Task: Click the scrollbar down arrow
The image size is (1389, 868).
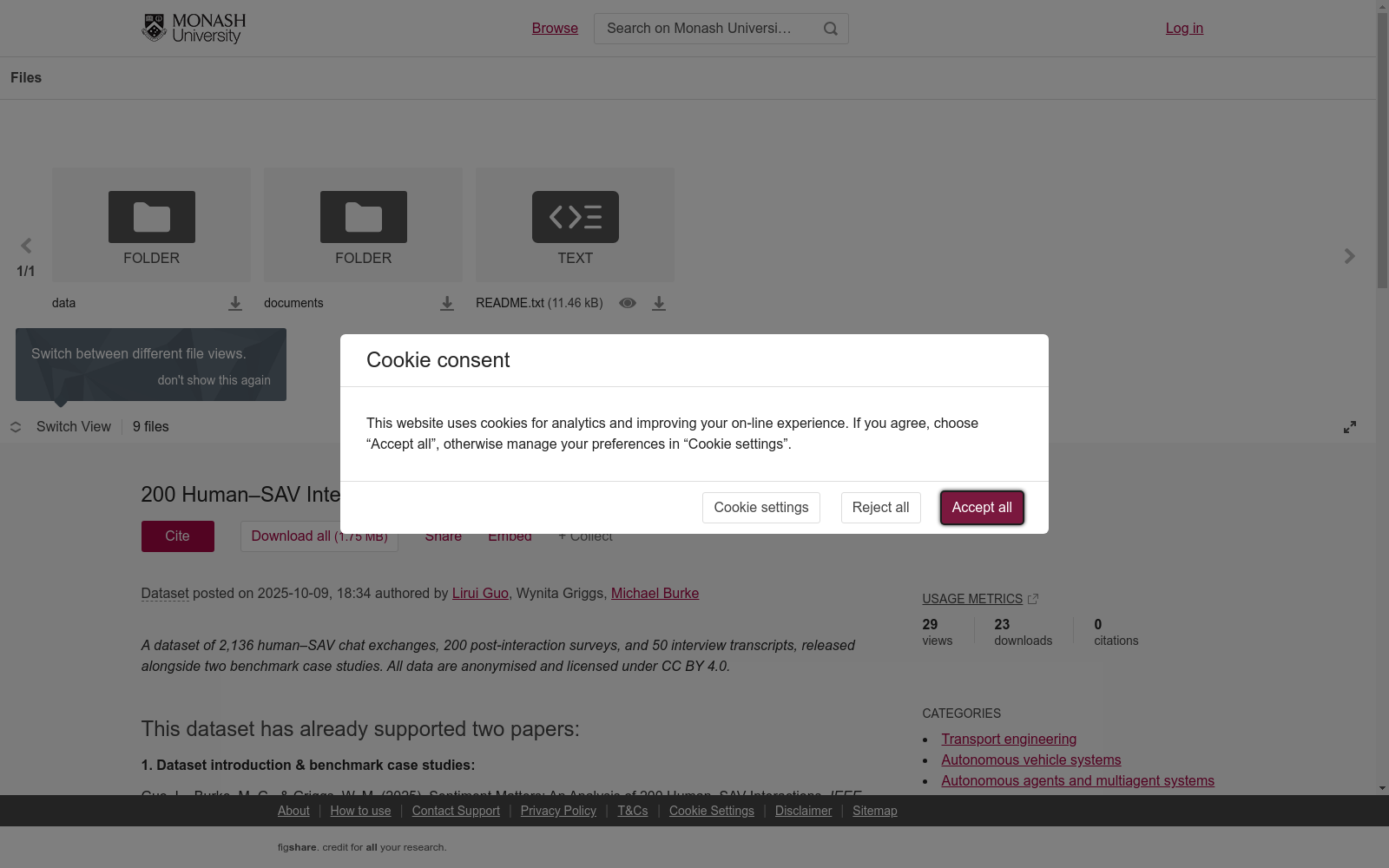Action: point(1382,788)
